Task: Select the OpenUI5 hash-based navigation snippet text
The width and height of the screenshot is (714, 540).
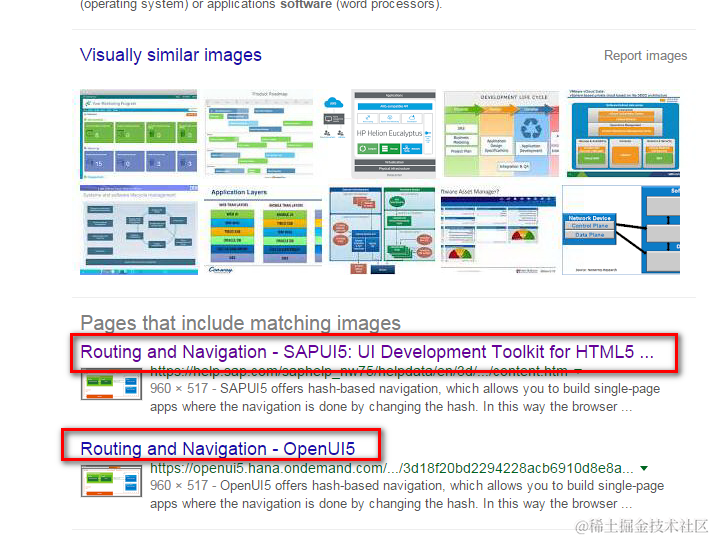Action: (407, 494)
